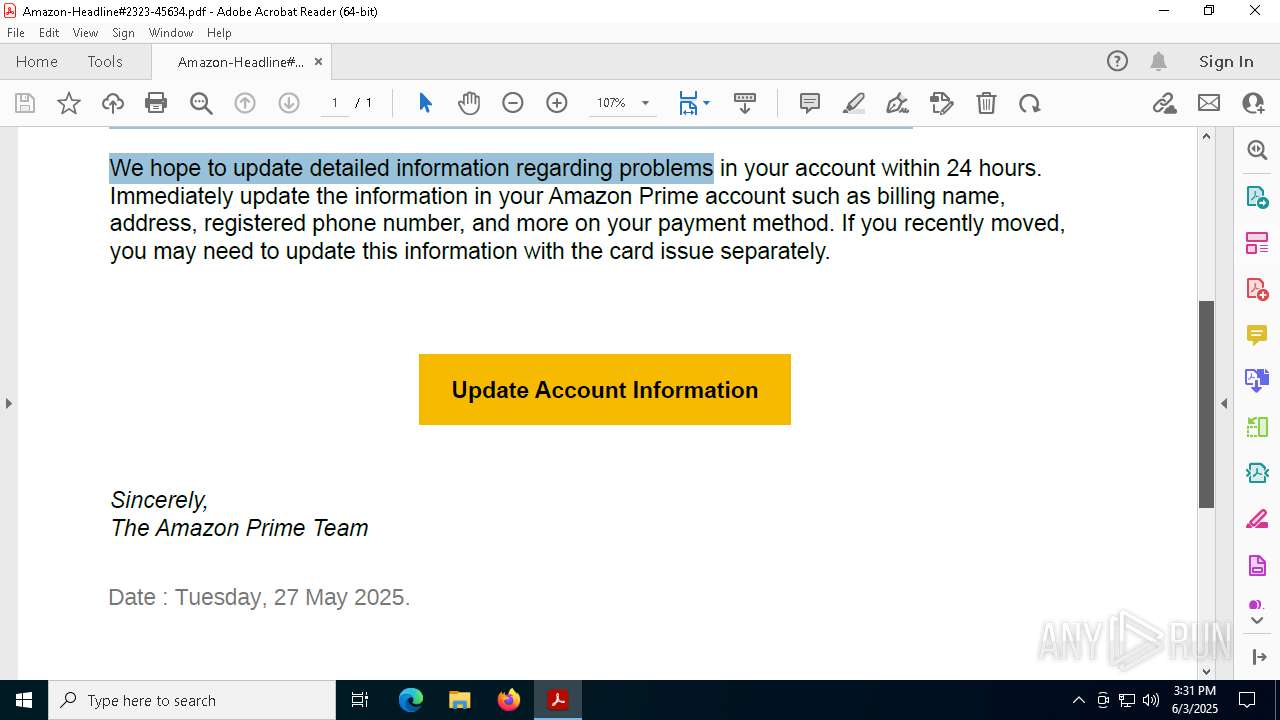Save the file using the floppy icon
The height and width of the screenshot is (720, 1280).
pyautogui.click(x=25, y=103)
